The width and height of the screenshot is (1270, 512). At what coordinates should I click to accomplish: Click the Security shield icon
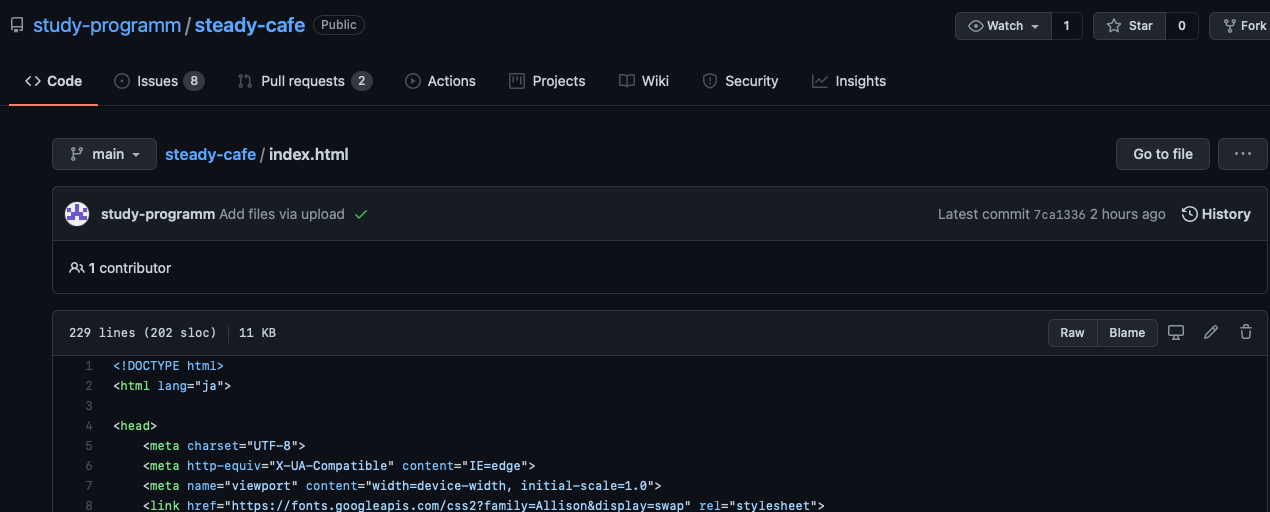point(710,81)
